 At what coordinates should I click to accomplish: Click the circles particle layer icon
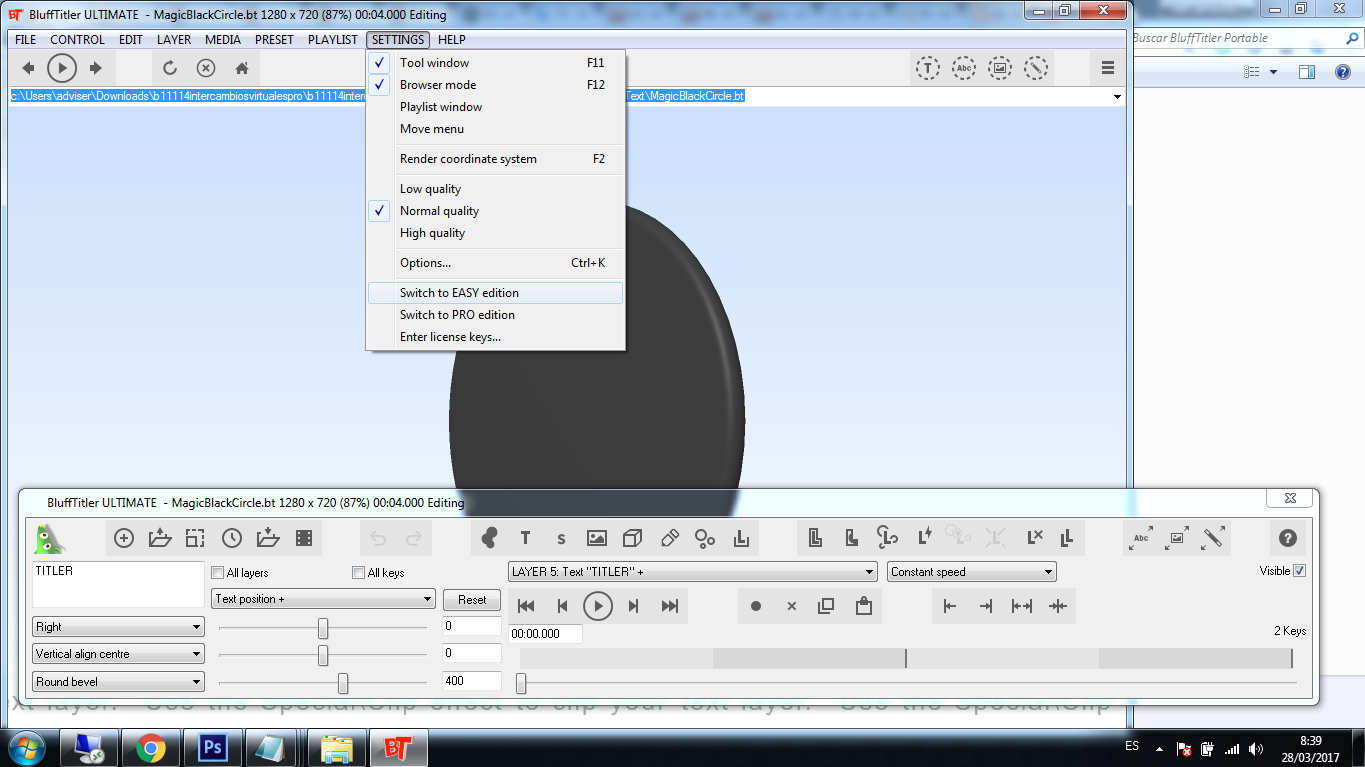pos(705,538)
